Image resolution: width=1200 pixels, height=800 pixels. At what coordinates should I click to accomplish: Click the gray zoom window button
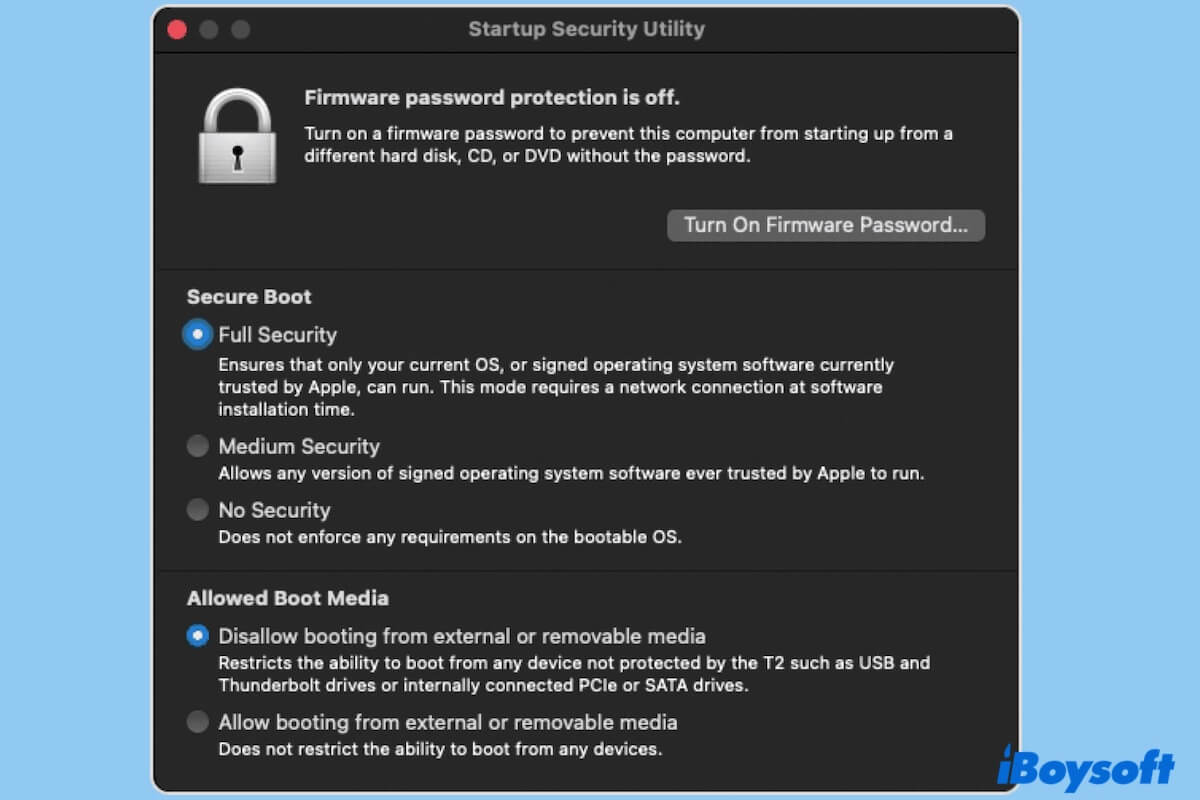[241, 29]
